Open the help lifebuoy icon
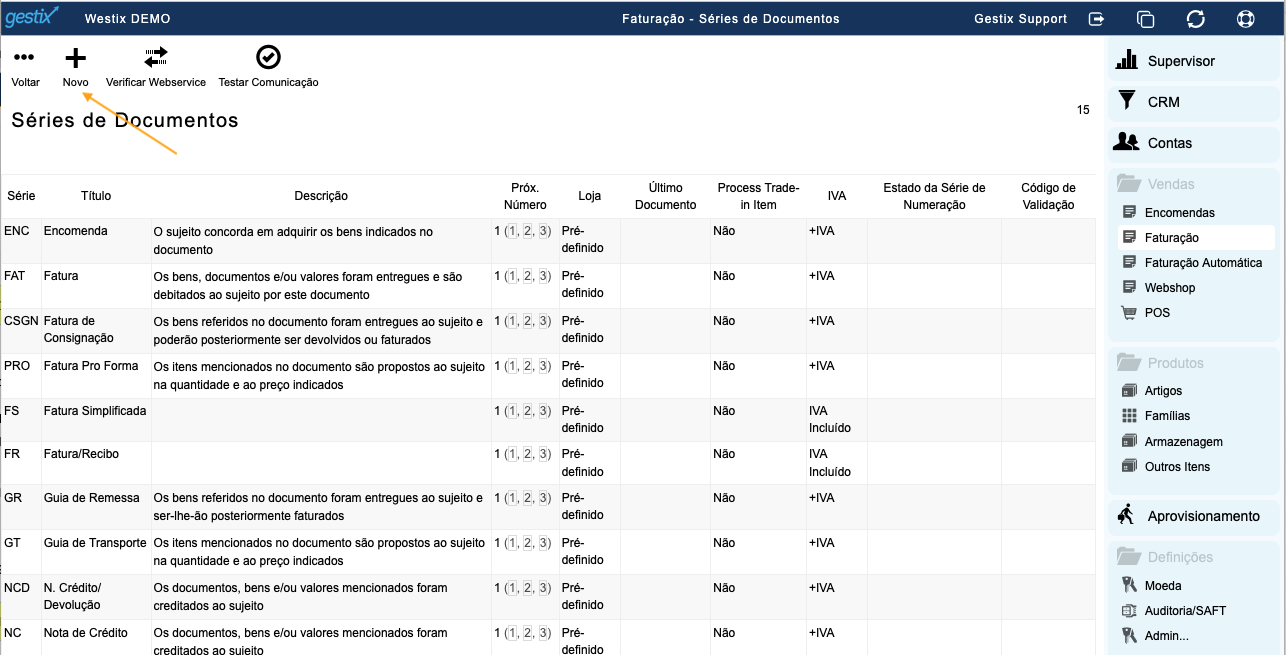The width and height of the screenshot is (1286, 655). point(1245,19)
